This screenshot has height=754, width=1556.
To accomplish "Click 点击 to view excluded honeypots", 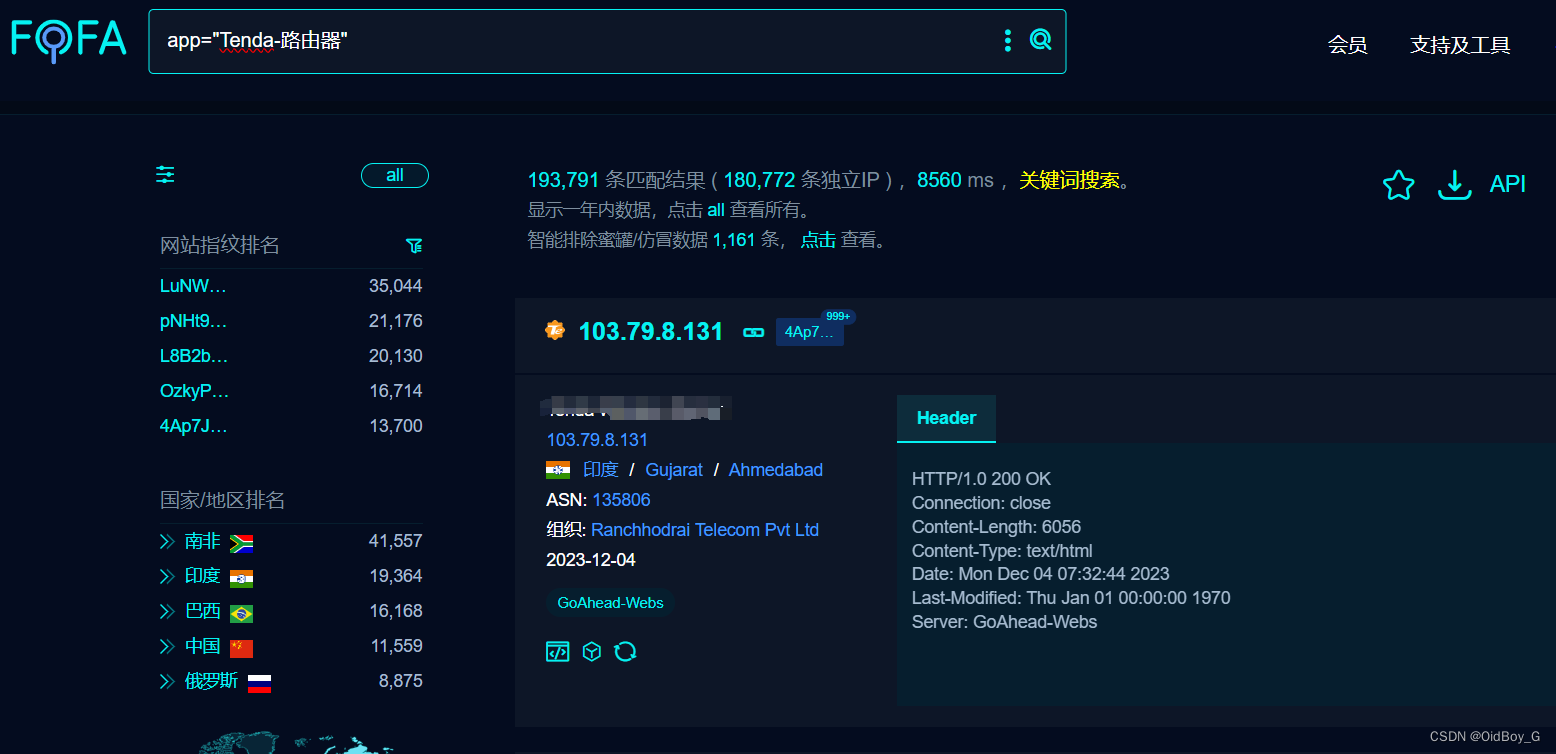I will tap(818, 240).
